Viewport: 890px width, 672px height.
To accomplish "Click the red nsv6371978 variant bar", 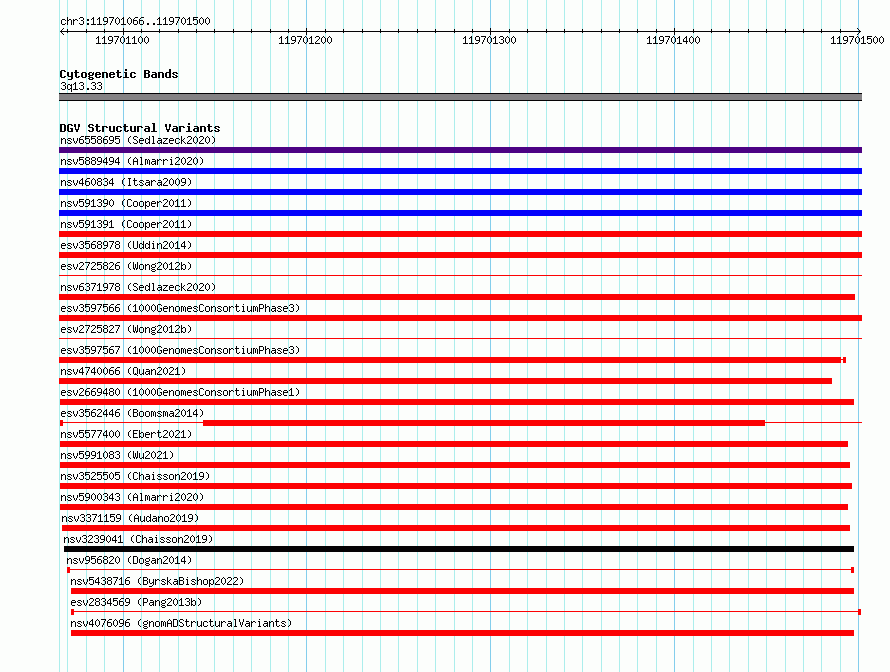I will [x=457, y=297].
